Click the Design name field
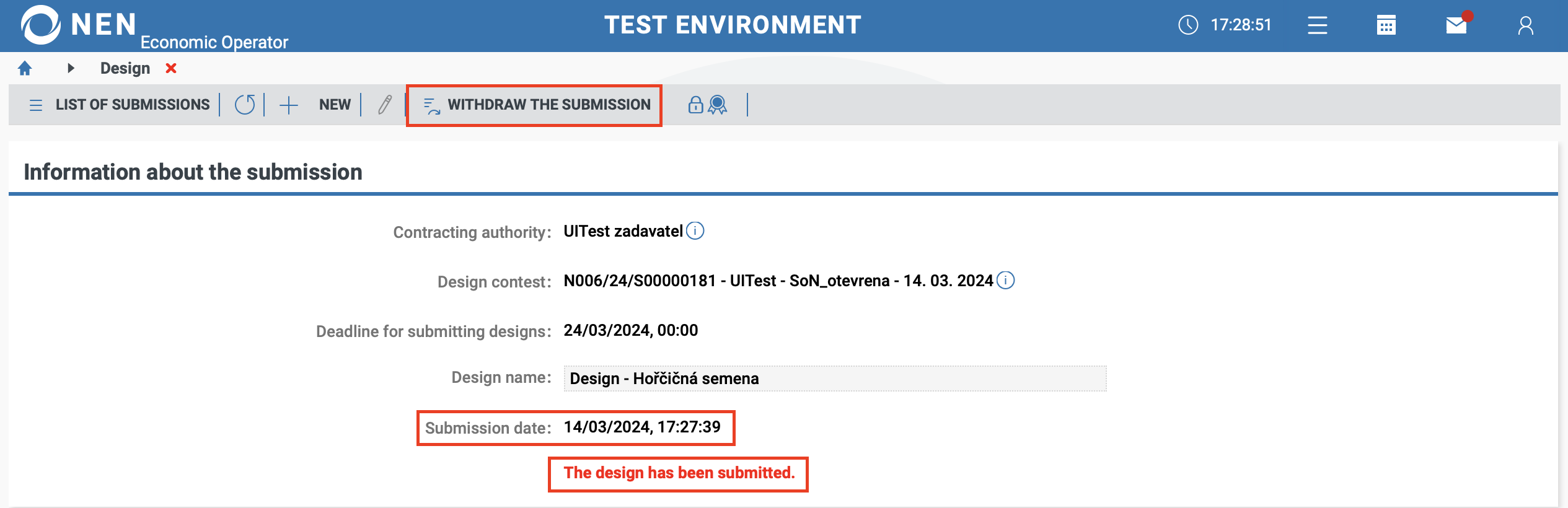 (834, 379)
